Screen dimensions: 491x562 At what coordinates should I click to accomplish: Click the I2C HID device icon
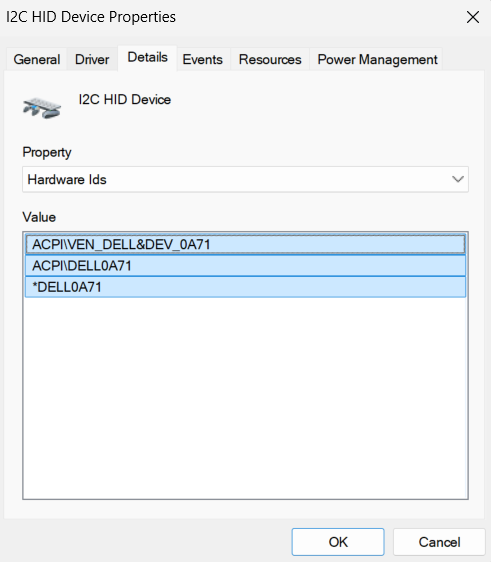click(42, 108)
